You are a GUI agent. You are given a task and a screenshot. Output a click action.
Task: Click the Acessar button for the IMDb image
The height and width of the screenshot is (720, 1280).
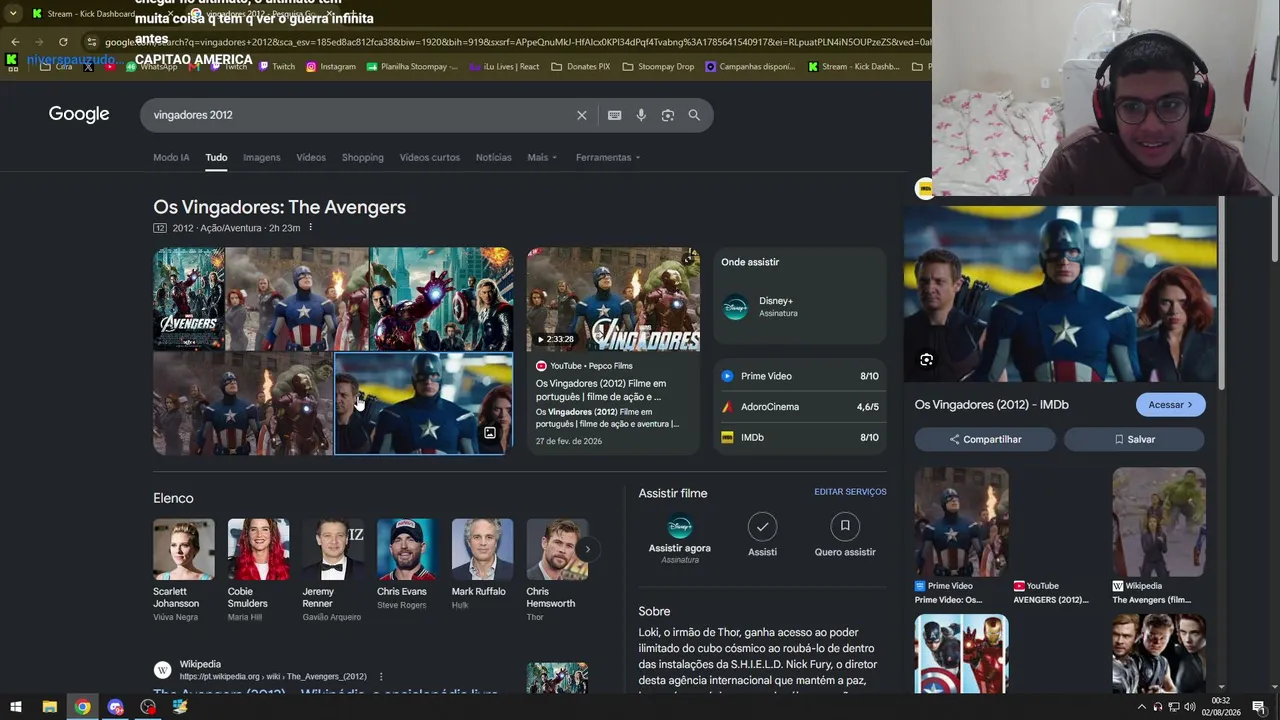tap(1170, 405)
